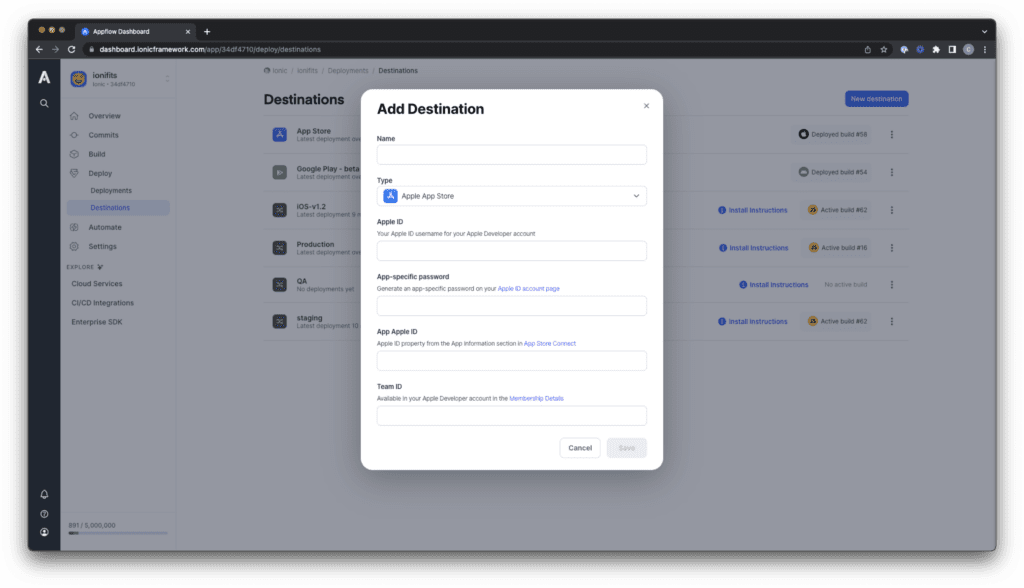Click the ionifits app avatar icon
1024x588 pixels.
(78, 79)
